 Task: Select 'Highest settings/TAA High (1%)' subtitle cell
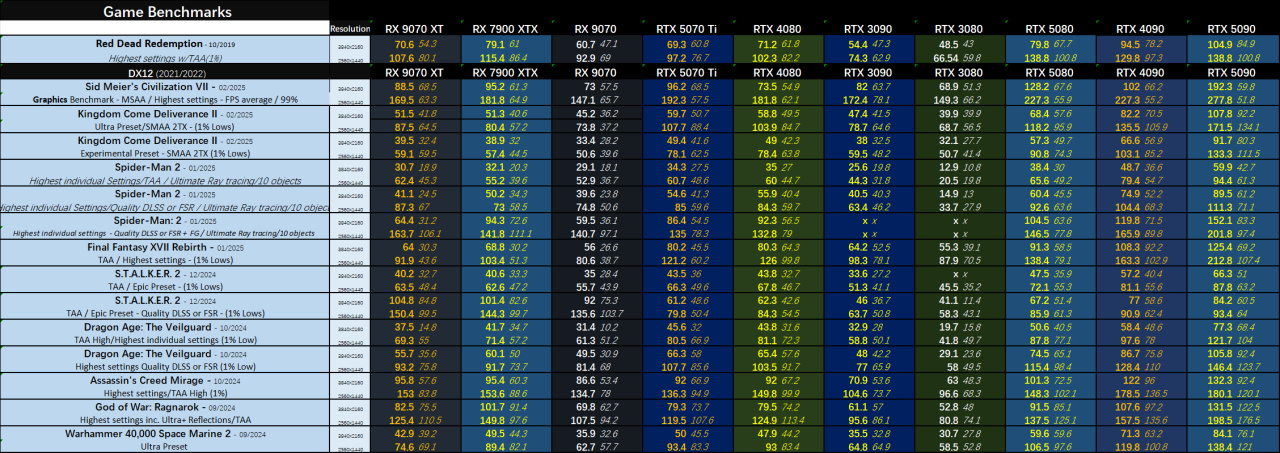pos(165,395)
